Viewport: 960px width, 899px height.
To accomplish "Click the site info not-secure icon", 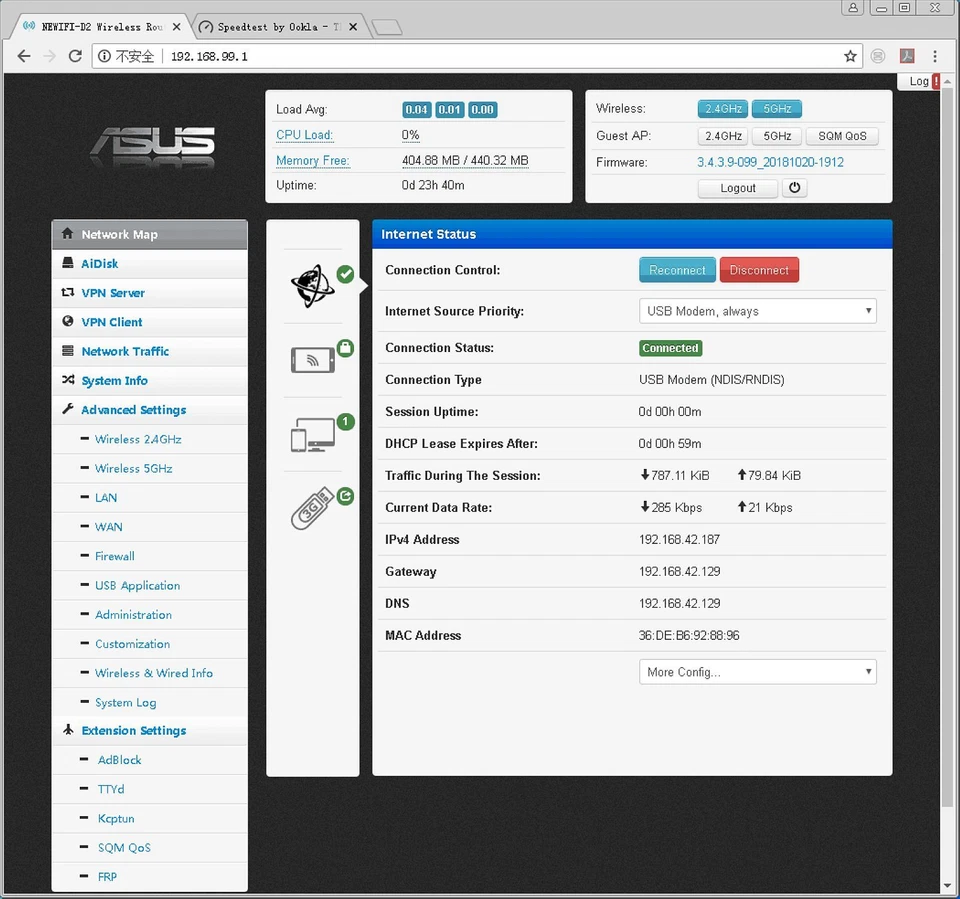I will [105, 56].
